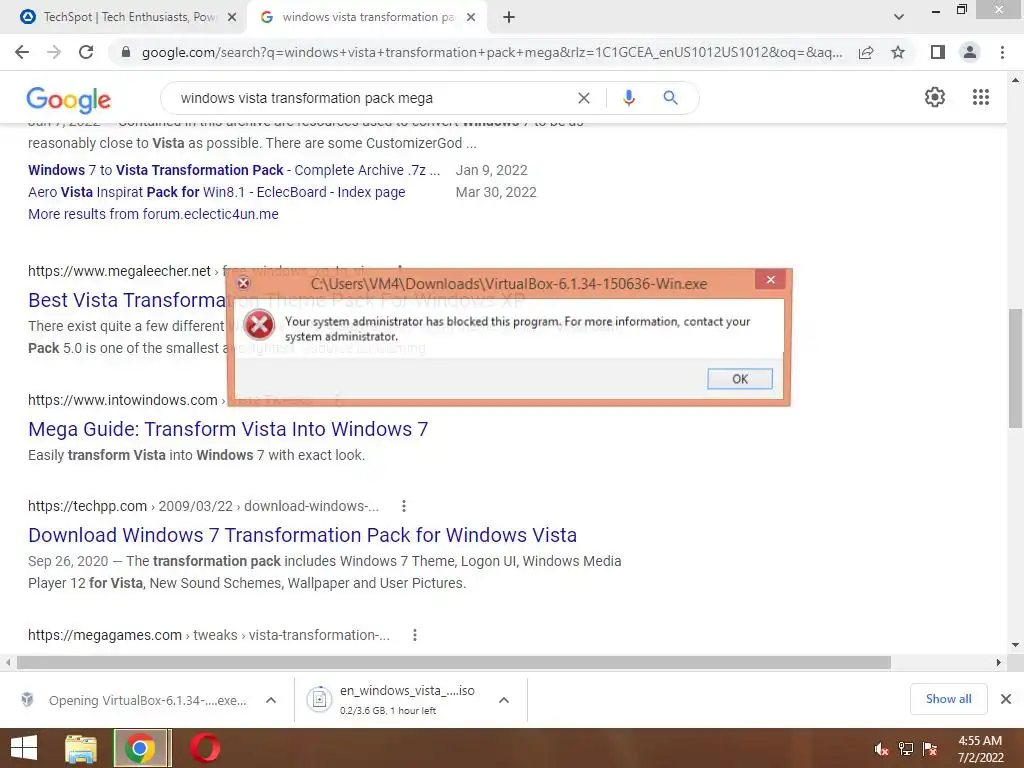1024x768 pixels.
Task: Click Show all downloads button
Action: point(948,699)
